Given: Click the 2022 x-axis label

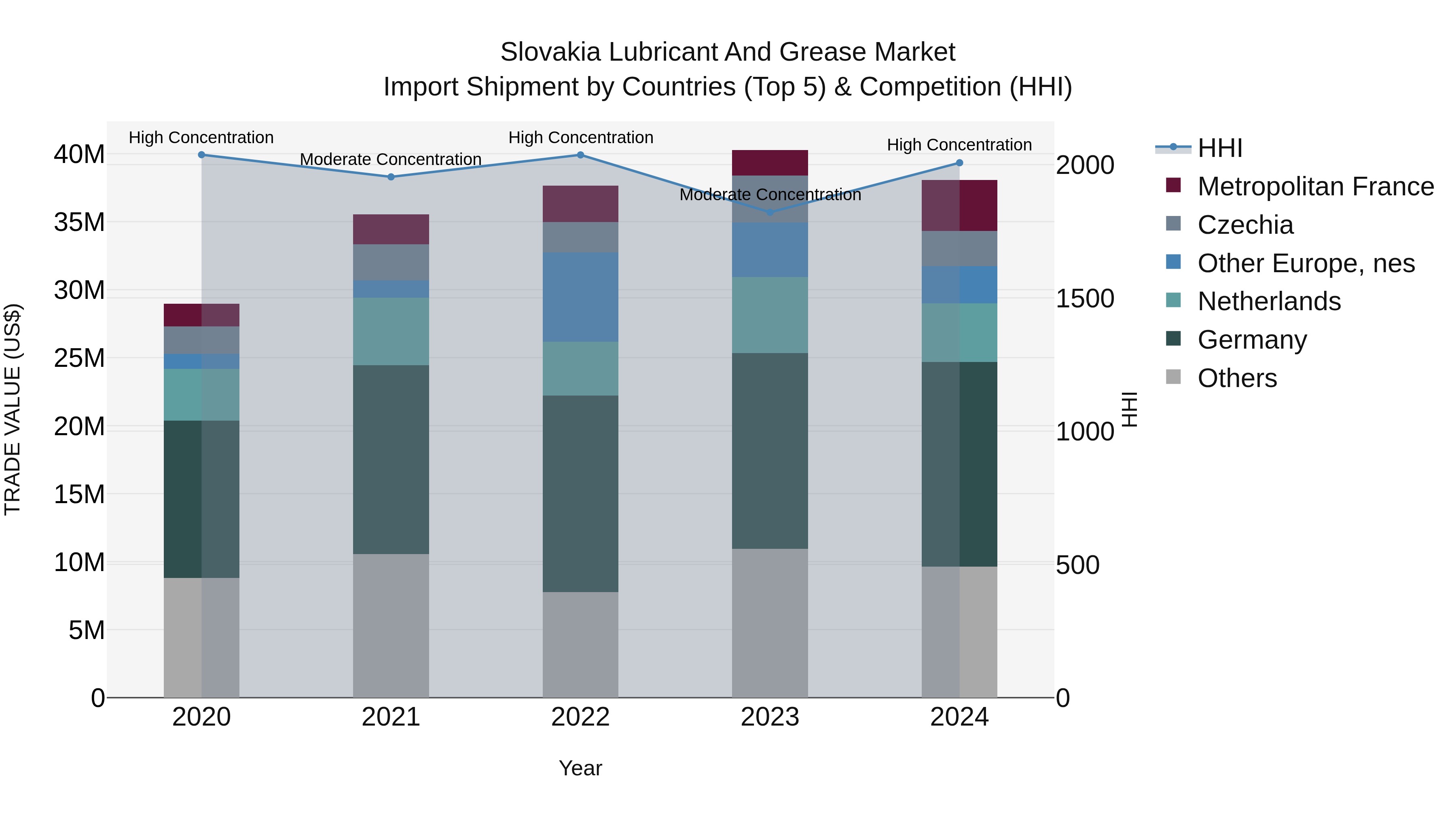Looking at the screenshot, I should pyautogui.click(x=580, y=717).
